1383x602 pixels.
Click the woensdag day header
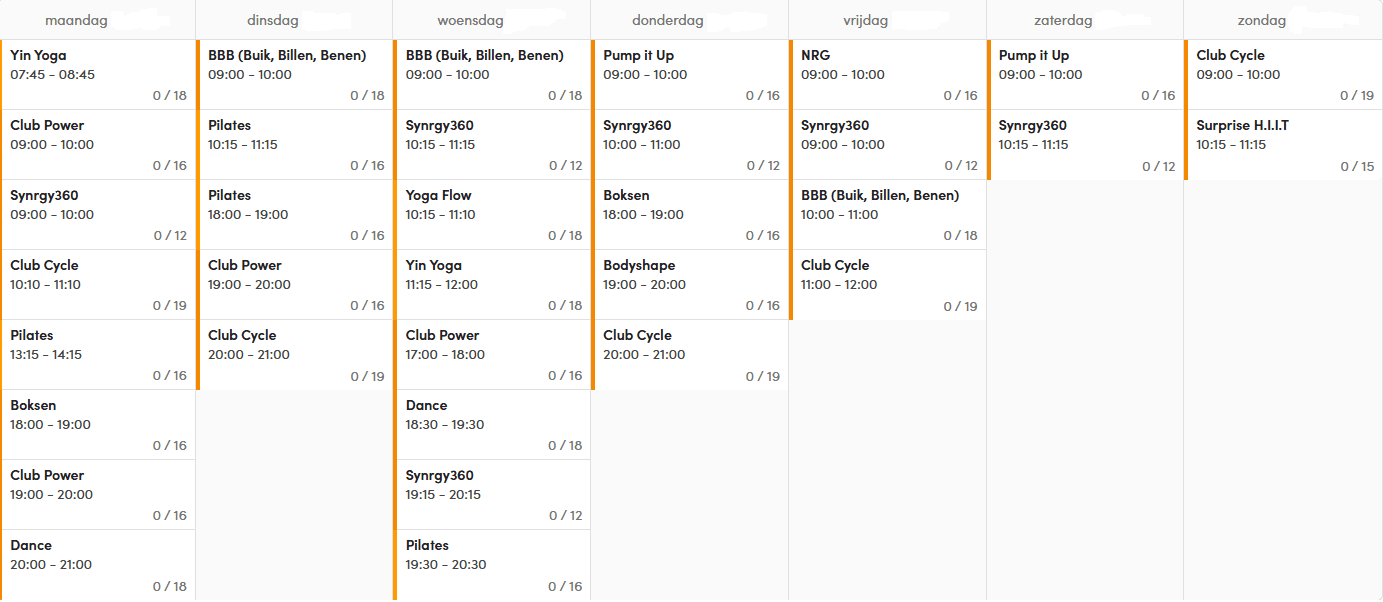click(x=470, y=20)
